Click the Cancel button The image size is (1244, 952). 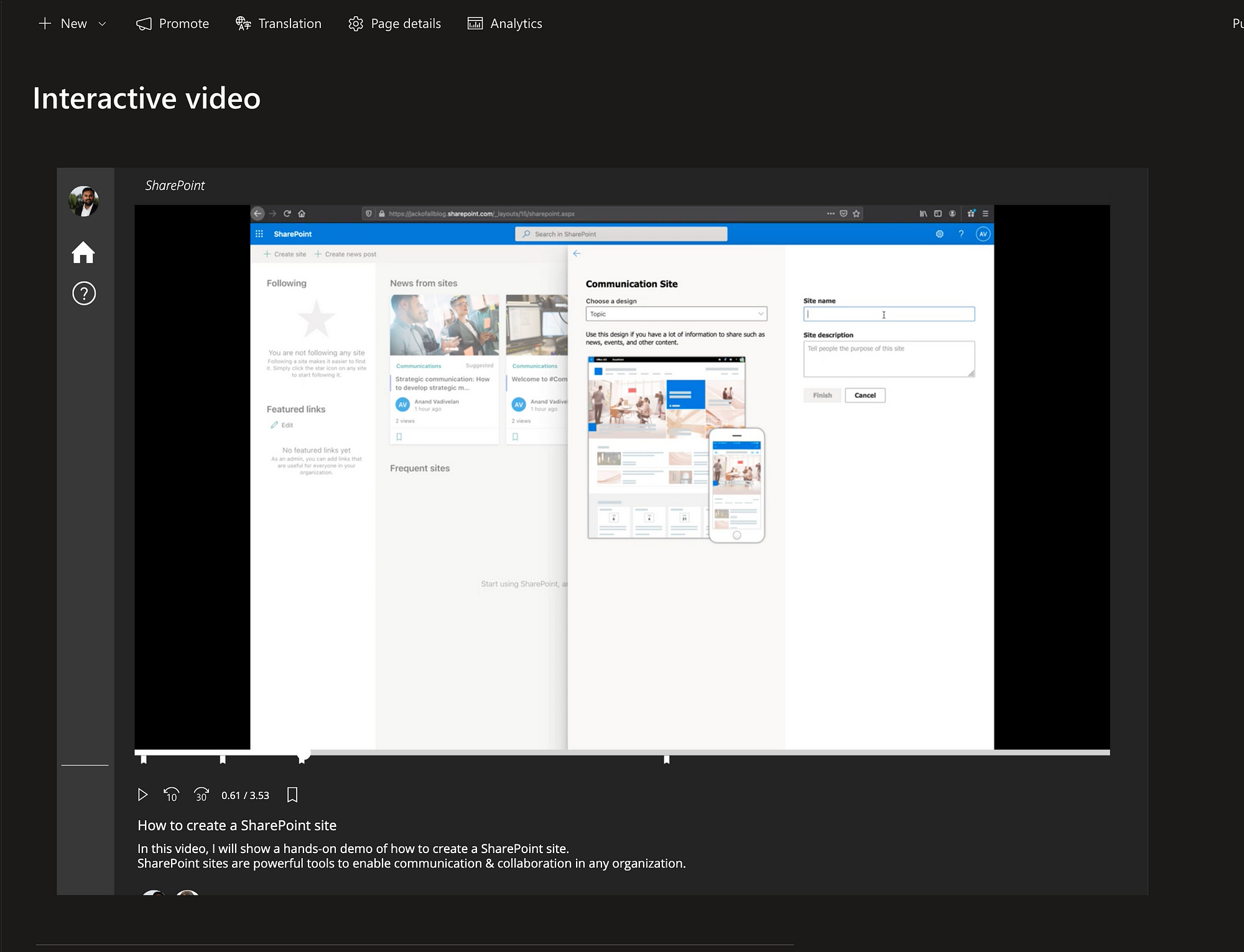pyautogui.click(x=865, y=395)
